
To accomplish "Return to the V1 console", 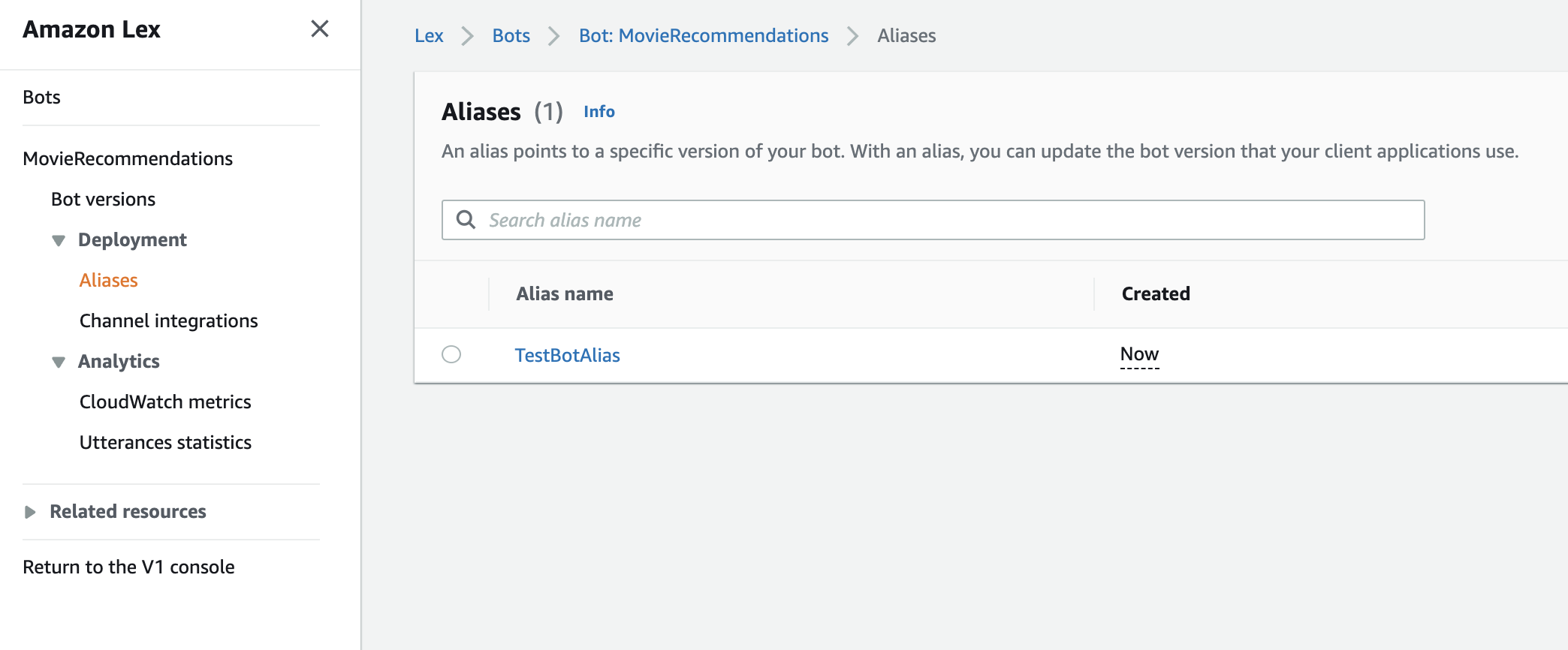I will [x=128, y=567].
